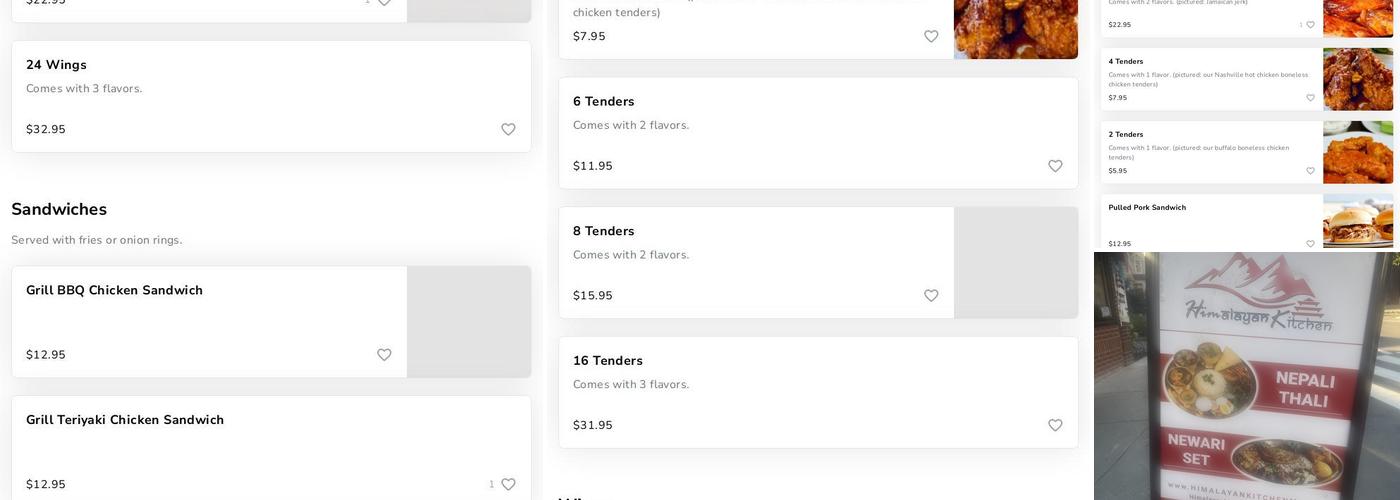Click the small 2 Tenders buffalo chicken photo
The image size is (1400, 500).
pos(1358,152)
